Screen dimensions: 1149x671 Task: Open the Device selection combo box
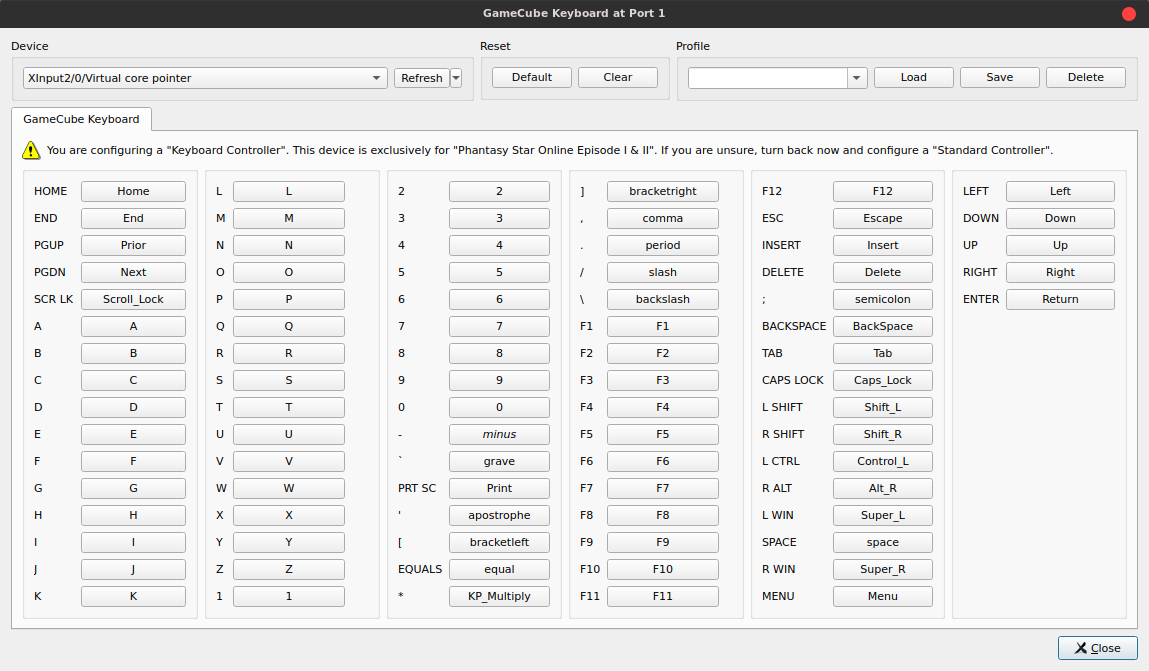pos(205,78)
